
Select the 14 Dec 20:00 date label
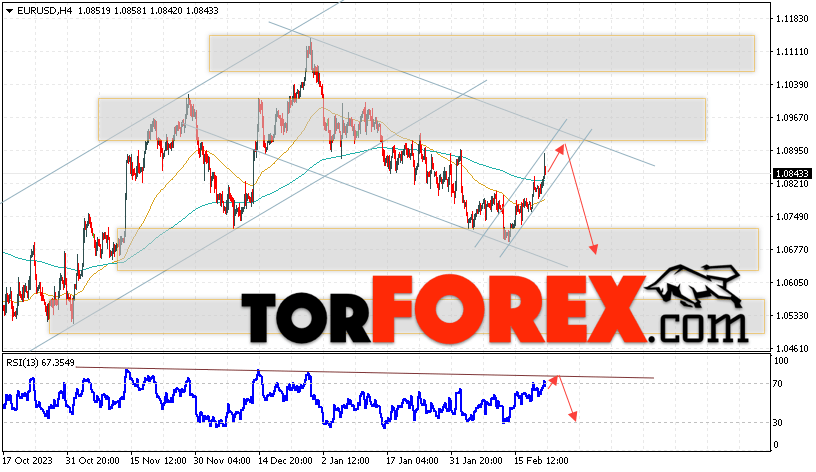[285, 461]
